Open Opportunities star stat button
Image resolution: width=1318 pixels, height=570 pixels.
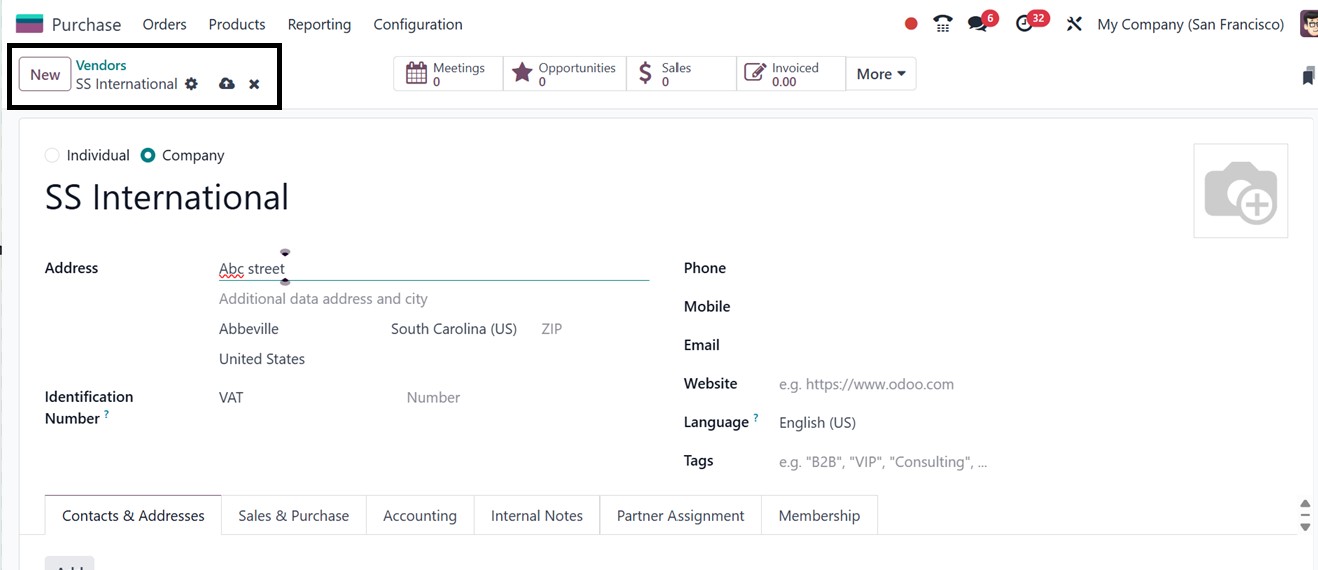point(564,74)
